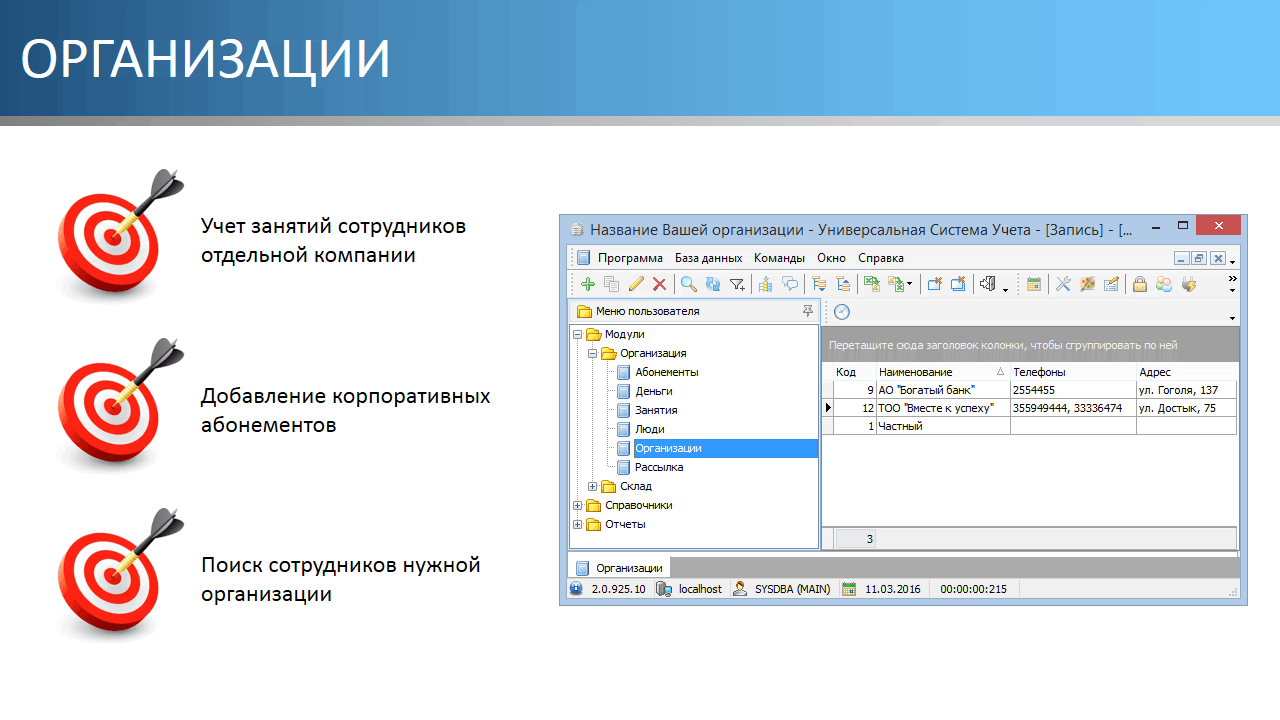Select Занятия in the module tree

click(656, 410)
